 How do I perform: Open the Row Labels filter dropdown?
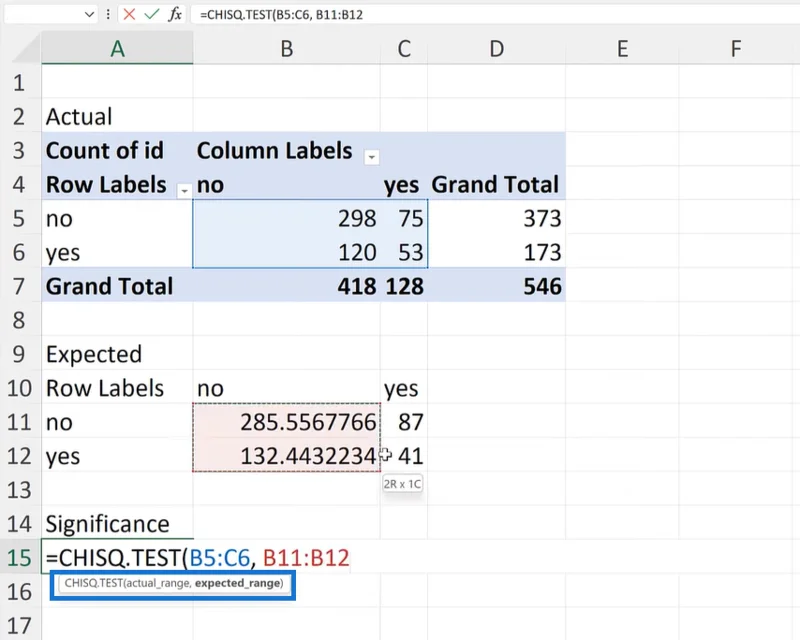(x=184, y=191)
